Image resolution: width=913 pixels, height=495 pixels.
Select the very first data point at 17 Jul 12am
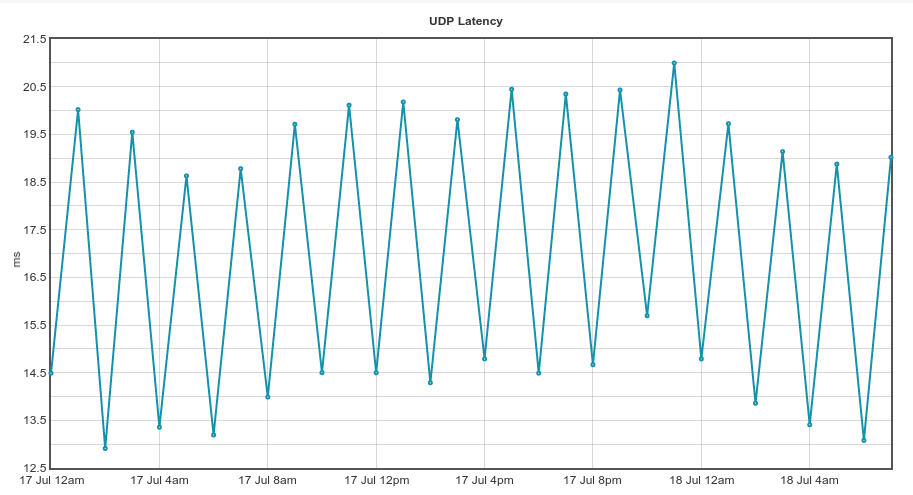tap(51, 373)
